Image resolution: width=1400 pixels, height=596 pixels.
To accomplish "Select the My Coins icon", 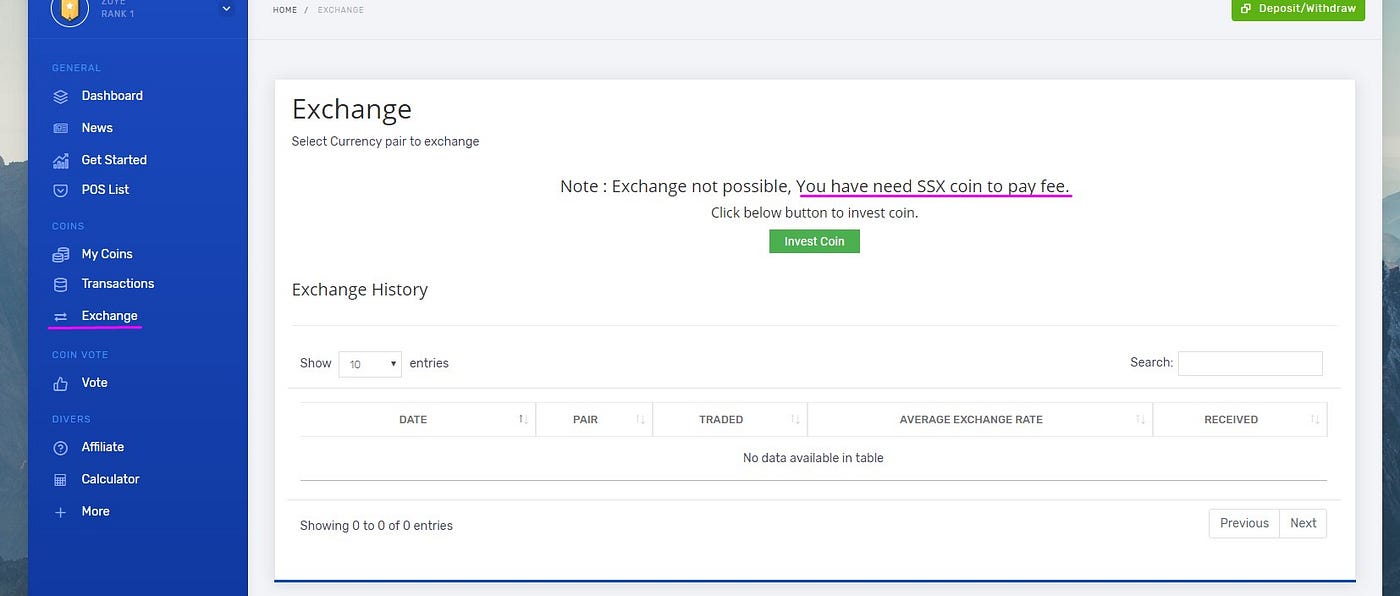I will click(x=61, y=253).
